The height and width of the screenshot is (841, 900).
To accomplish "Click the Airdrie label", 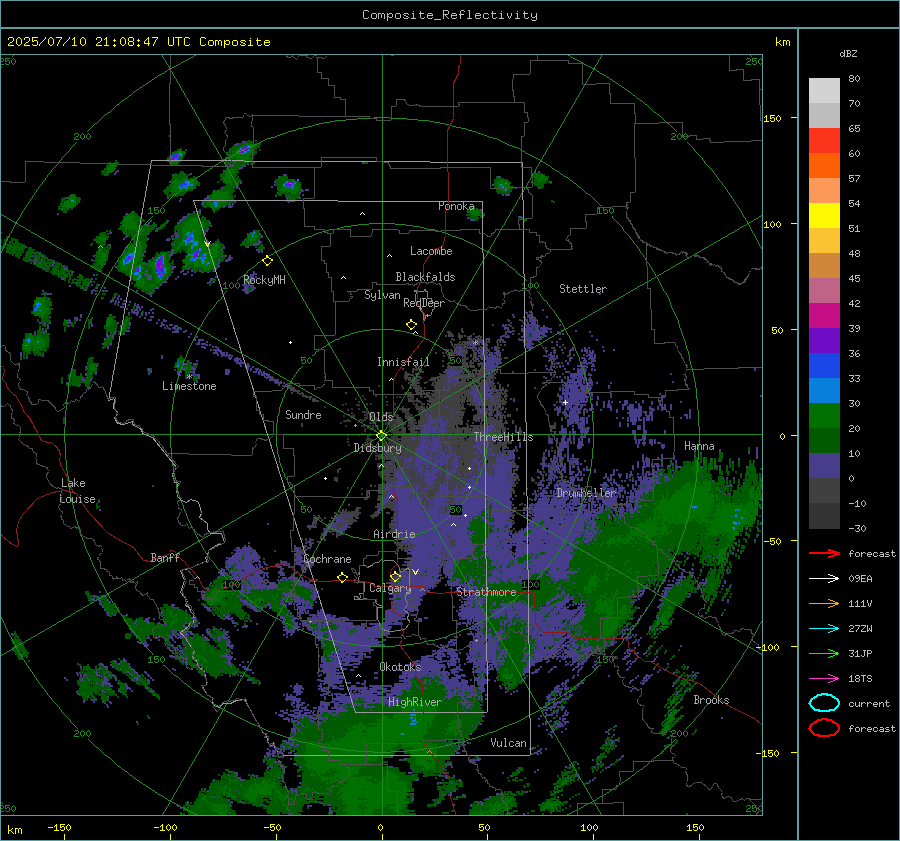I will 394,534.
